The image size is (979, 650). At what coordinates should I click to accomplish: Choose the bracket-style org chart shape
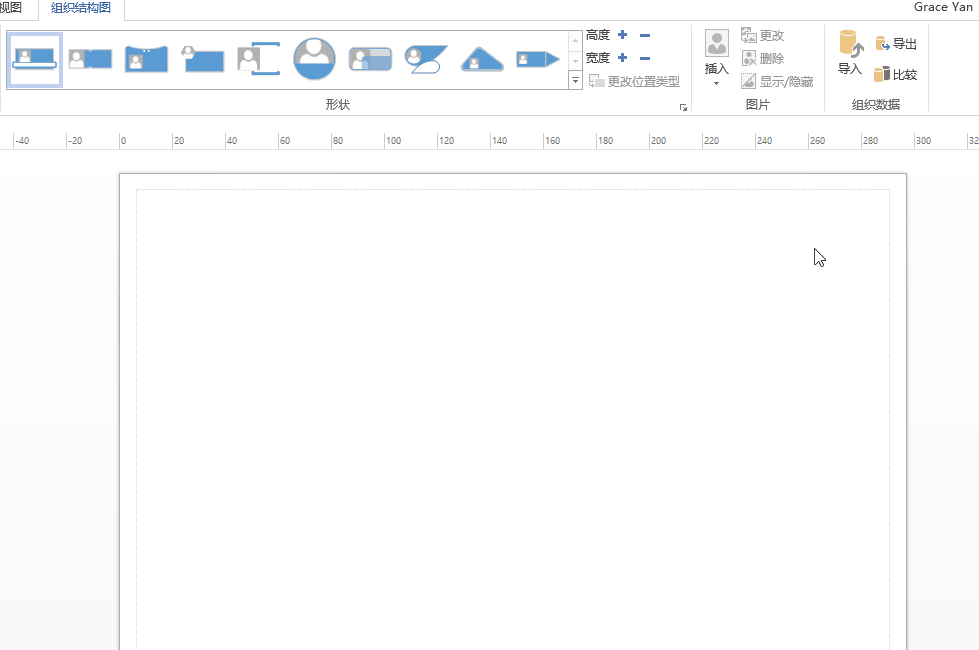click(258, 59)
